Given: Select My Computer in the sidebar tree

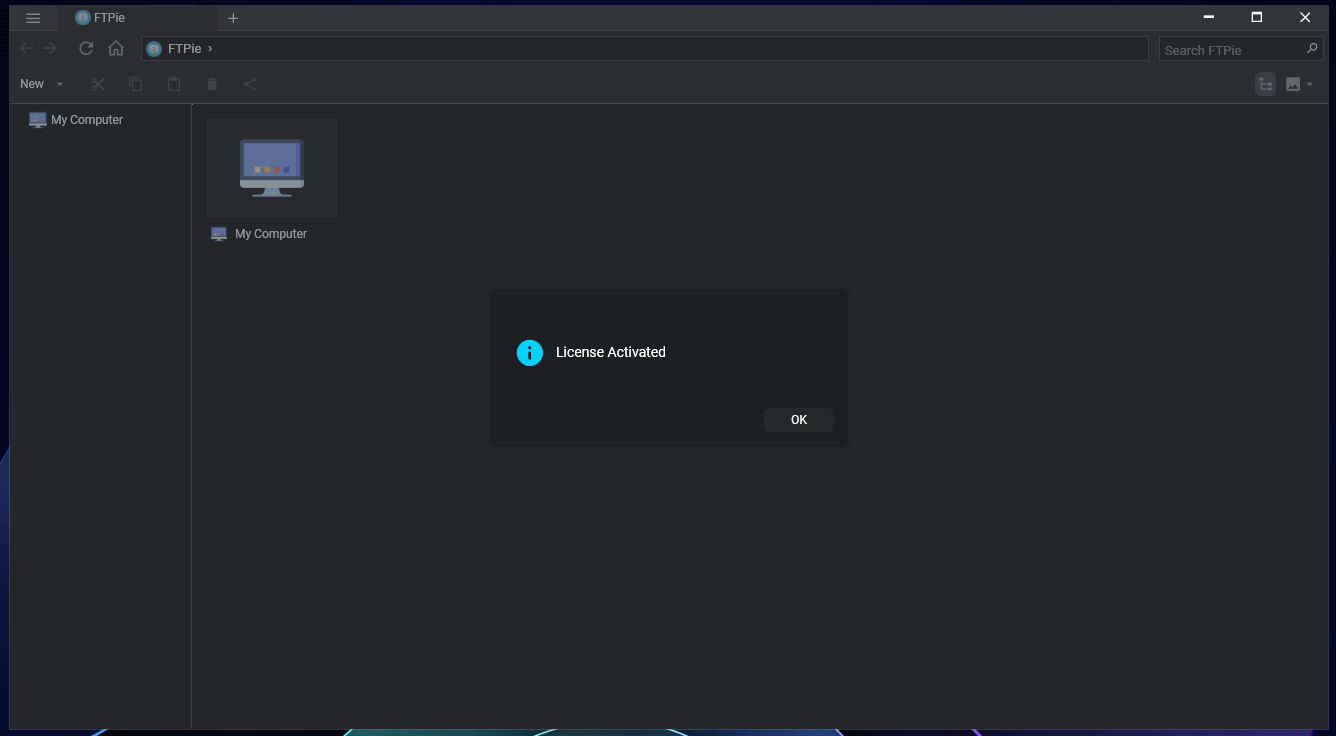Looking at the screenshot, I should tap(76, 120).
